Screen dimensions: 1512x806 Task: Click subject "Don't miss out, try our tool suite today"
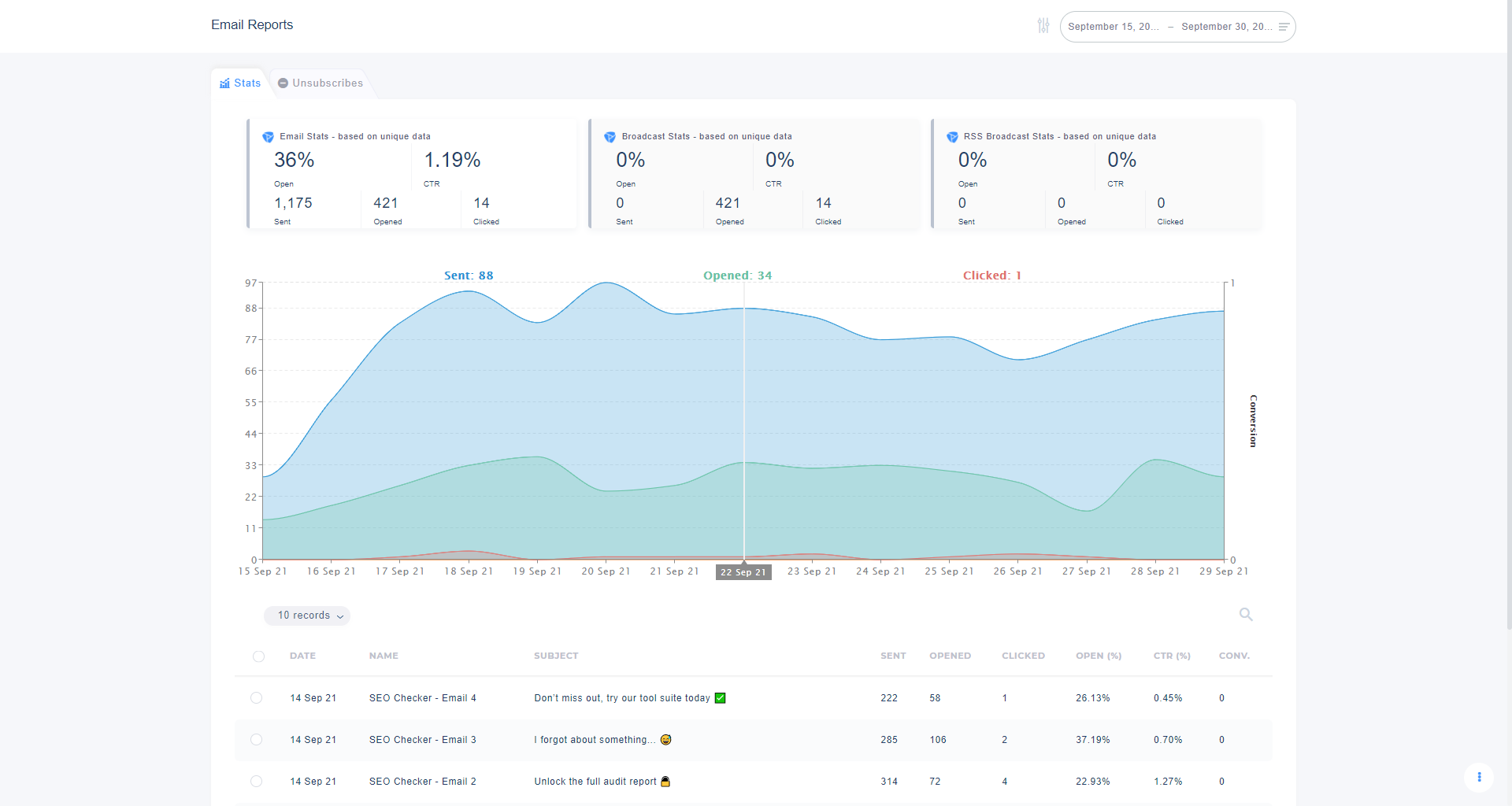click(x=621, y=698)
